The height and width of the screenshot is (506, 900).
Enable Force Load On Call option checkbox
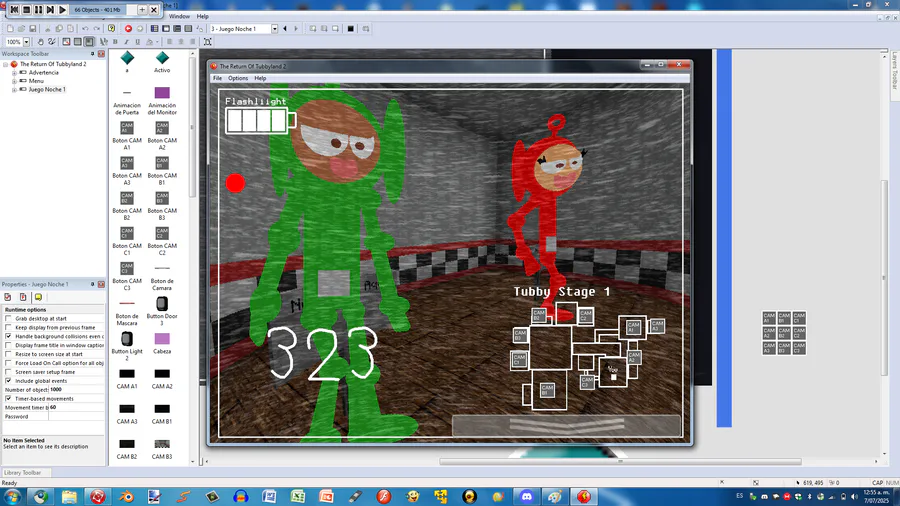pyautogui.click(x=9, y=363)
